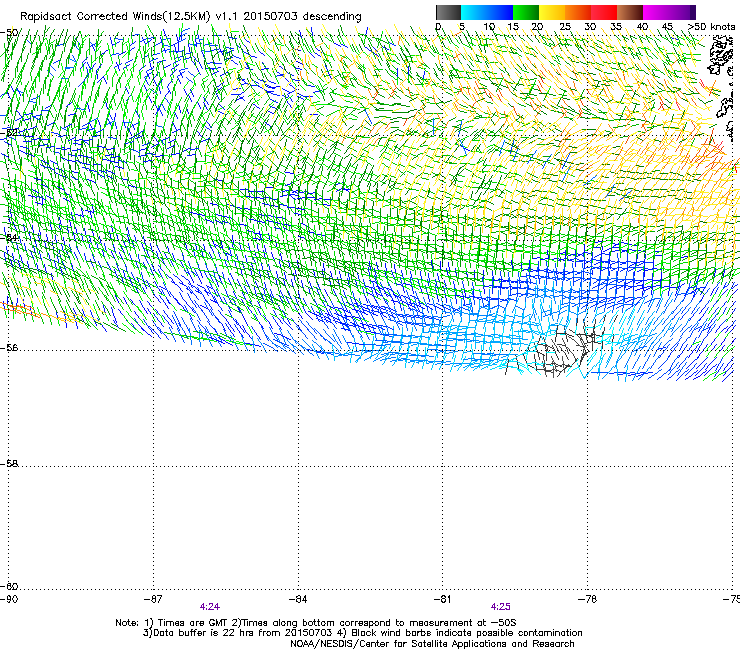Click longitude label '-90'

tap(8, 599)
